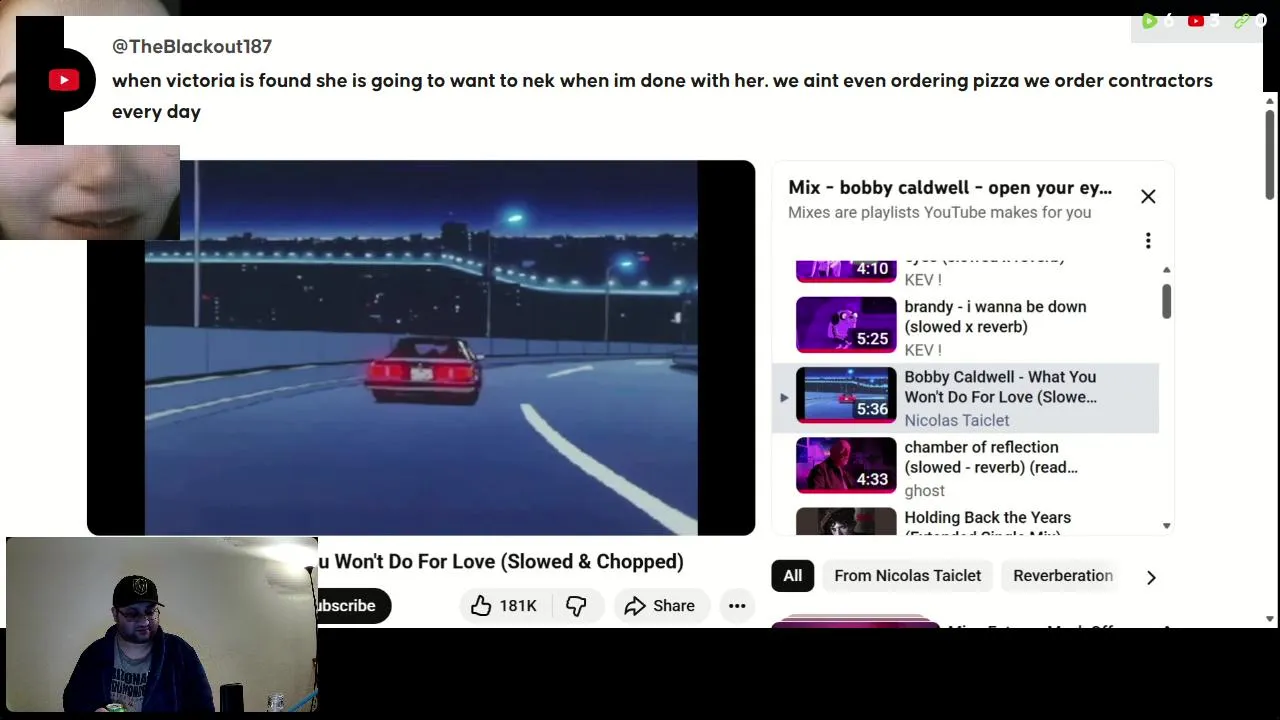This screenshot has height=720, width=1280.
Task: Open the KEV ! slowed x reverb playlist thumbnail showing 4:10
Action: pos(846,271)
